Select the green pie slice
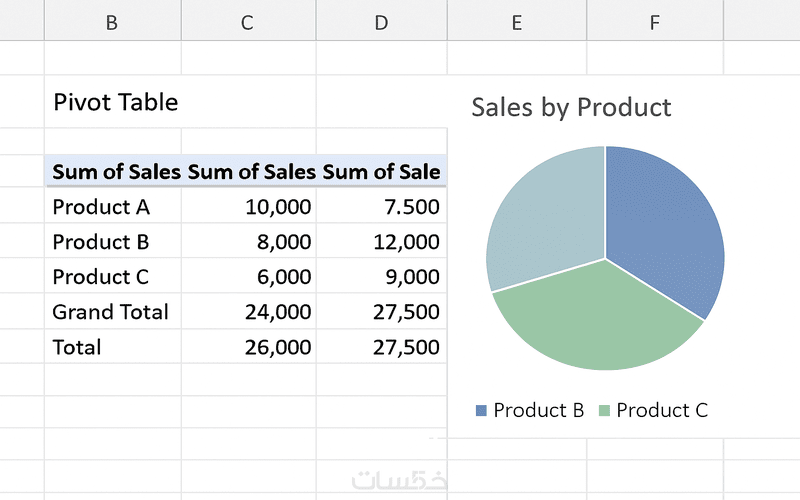 [x=590, y=320]
